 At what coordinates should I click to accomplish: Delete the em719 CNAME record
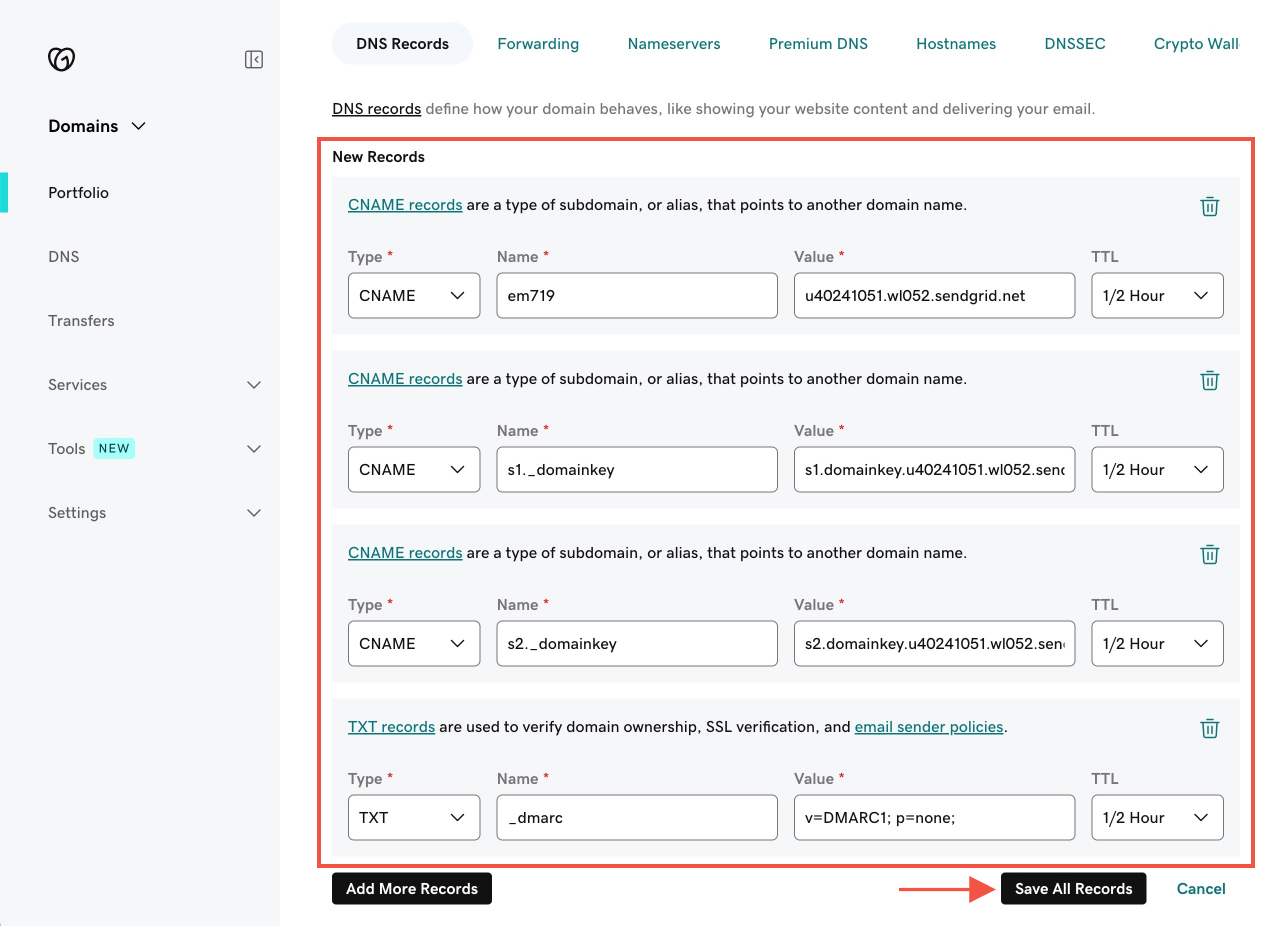pos(1209,206)
